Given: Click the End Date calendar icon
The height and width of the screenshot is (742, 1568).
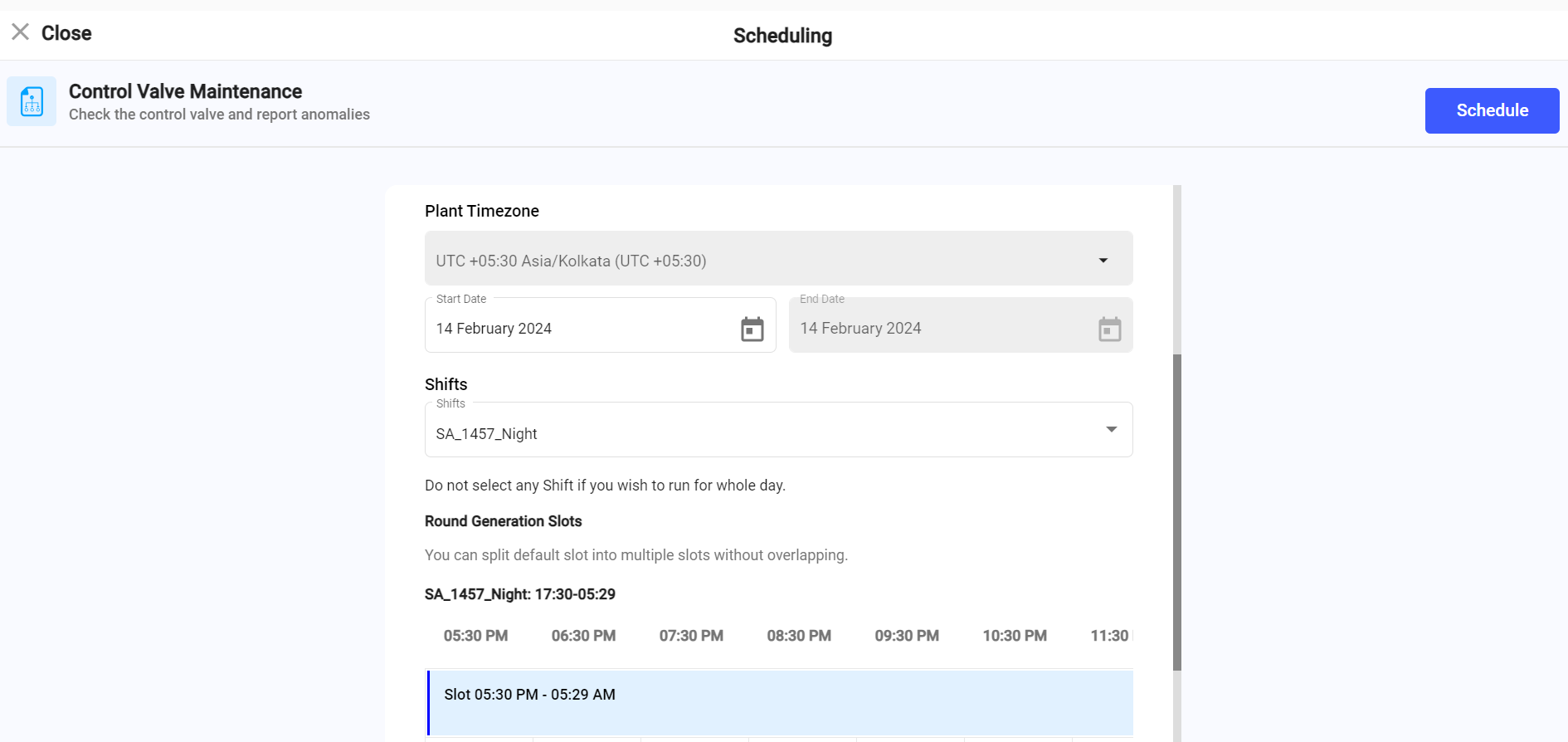Looking at the screenshot, I should 1109,329.
